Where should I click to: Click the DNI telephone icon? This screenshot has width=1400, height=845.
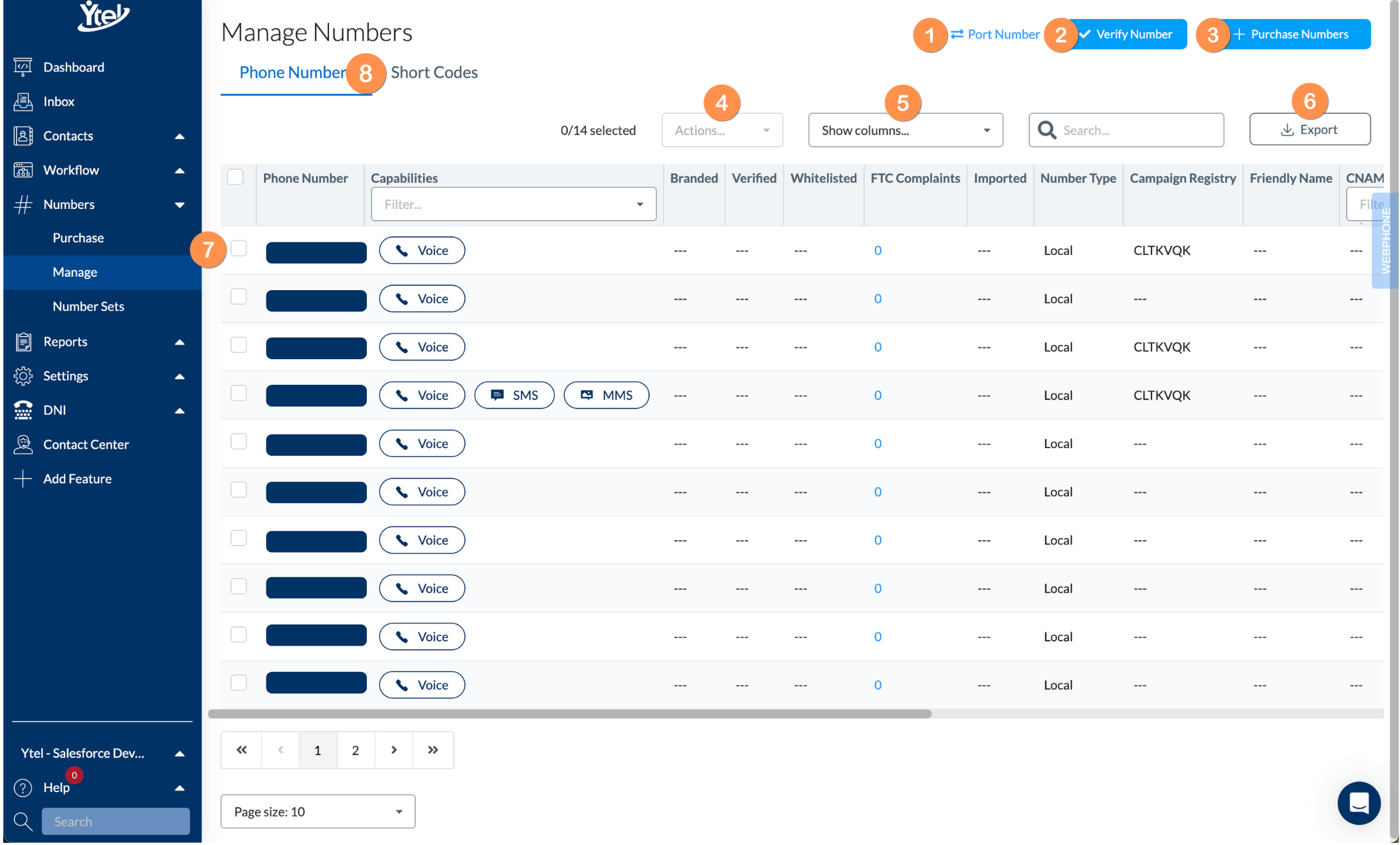coord(23,410)
